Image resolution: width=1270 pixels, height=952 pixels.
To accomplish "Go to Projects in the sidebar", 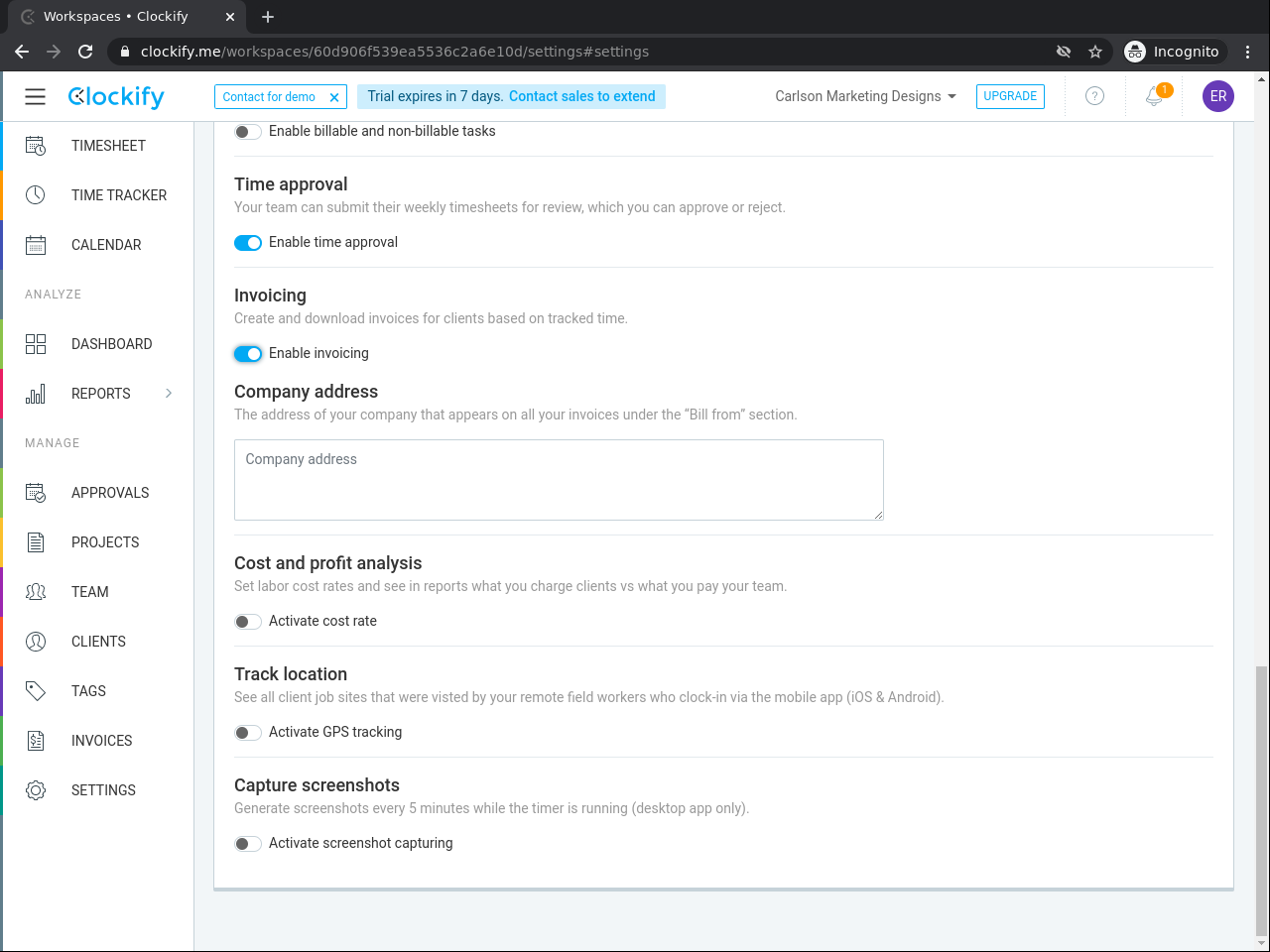I will 105,542.
